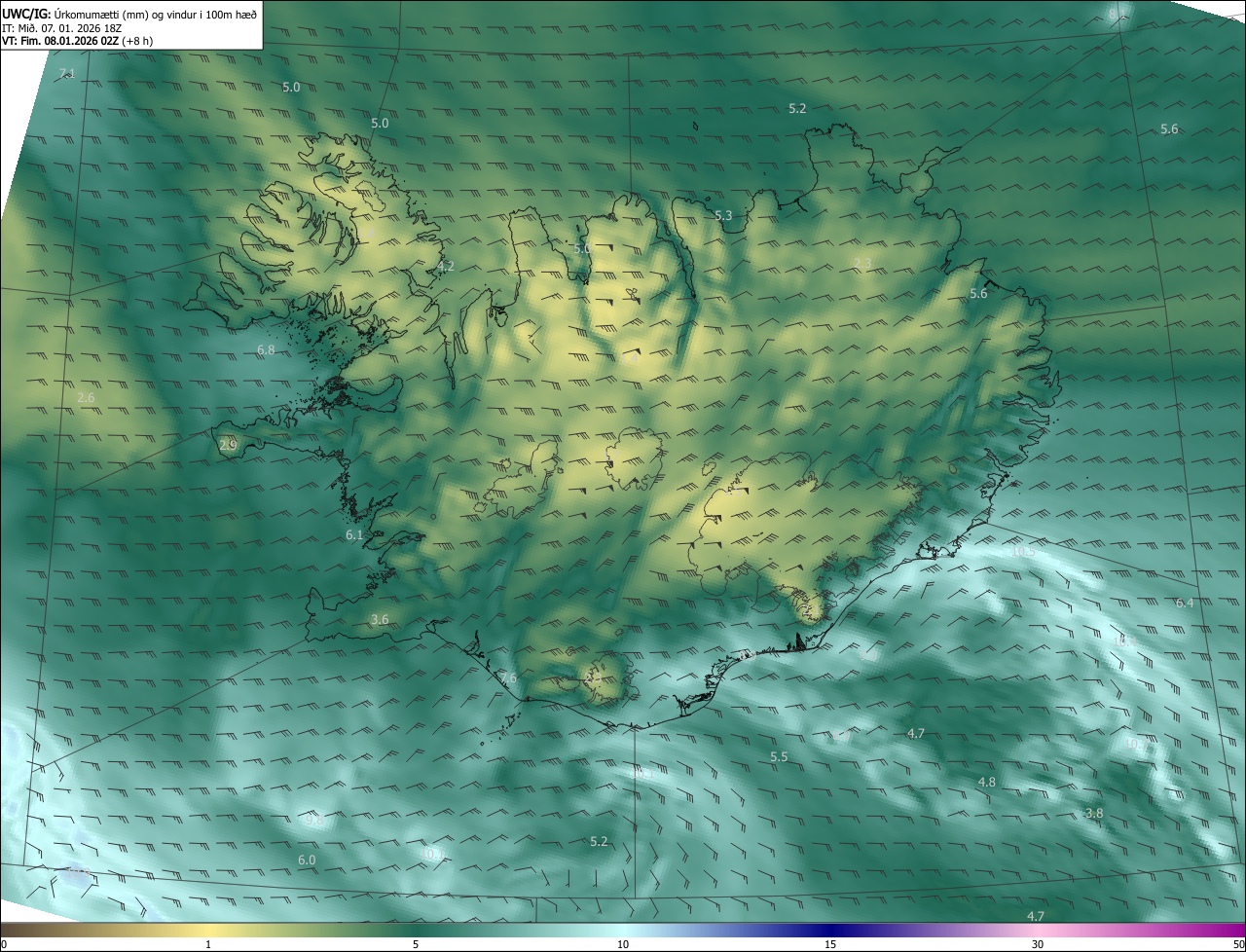Select the initialization time line "IT: Mið. 07. 01. 2026 18Z"
This screenshot has height=952, width=1246.
pyautogui.click(x=61, y=28)
